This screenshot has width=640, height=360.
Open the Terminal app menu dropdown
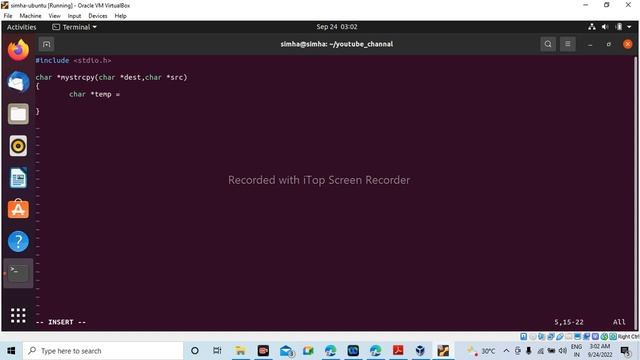coord(74,27)
